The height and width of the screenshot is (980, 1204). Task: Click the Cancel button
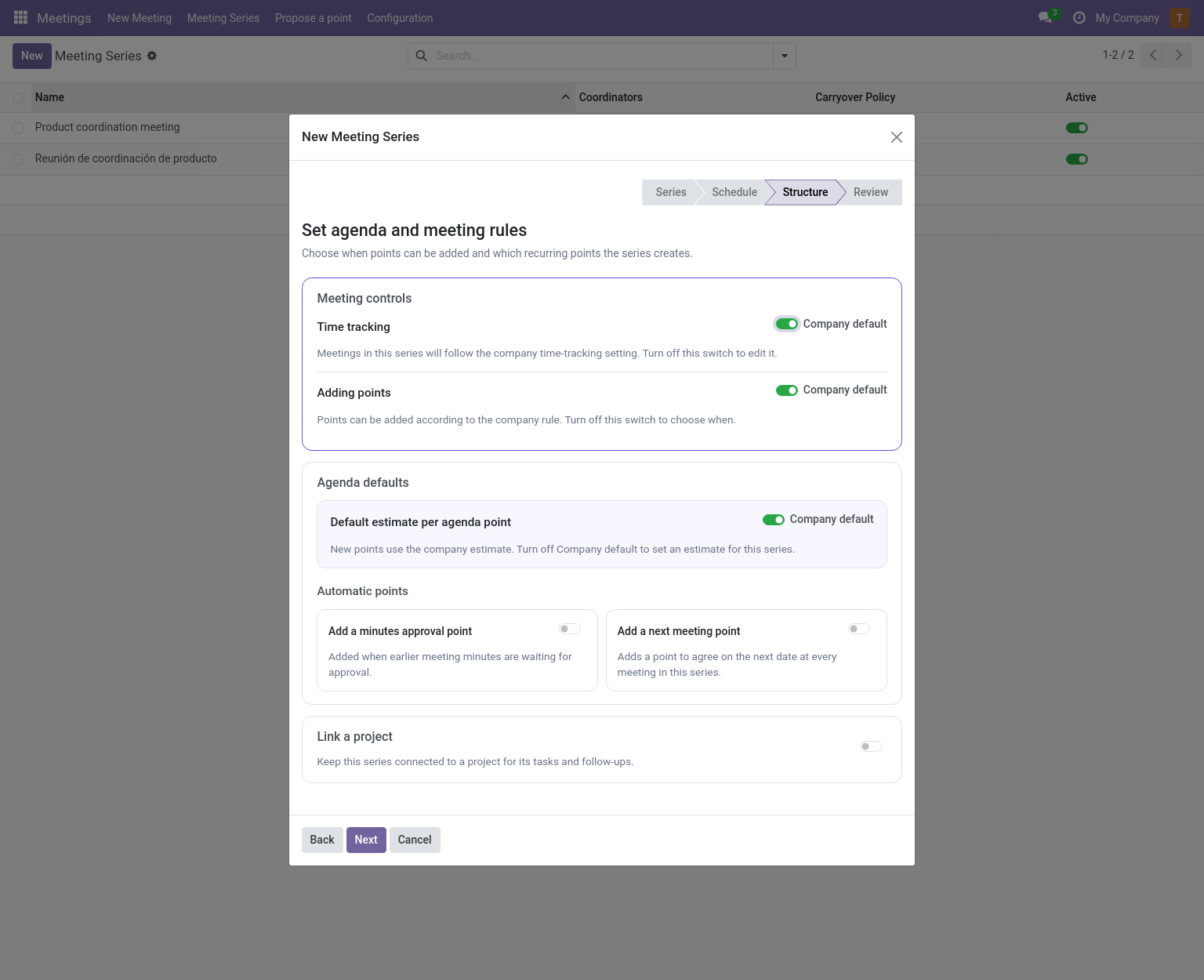coord(415,840)
